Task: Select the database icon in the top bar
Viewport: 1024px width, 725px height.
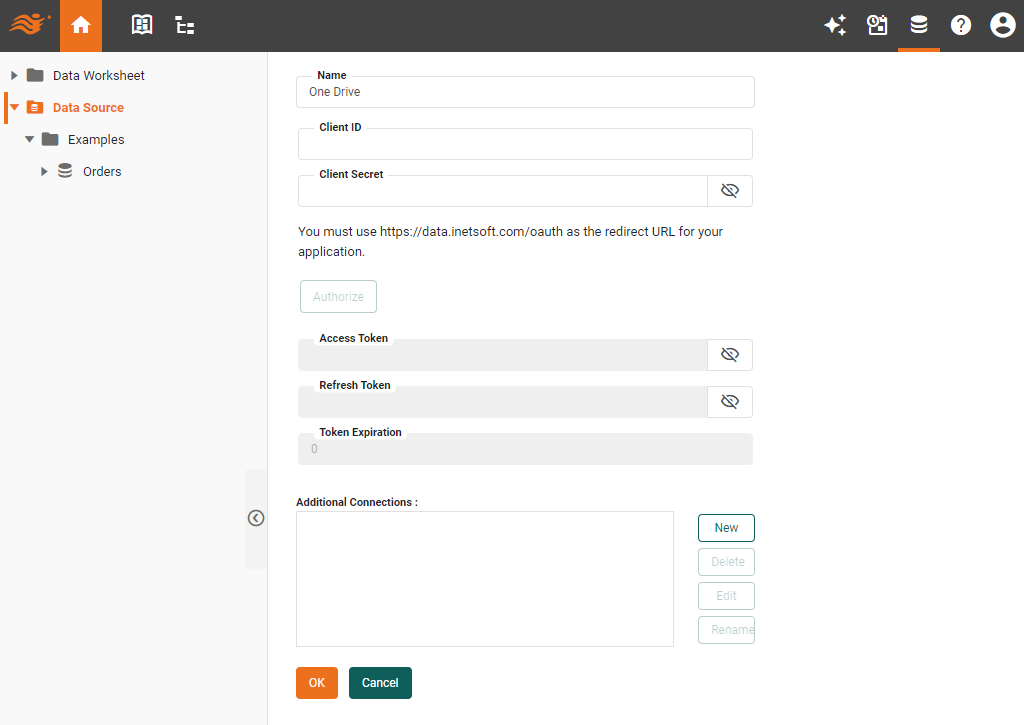Action: [919, 25]
